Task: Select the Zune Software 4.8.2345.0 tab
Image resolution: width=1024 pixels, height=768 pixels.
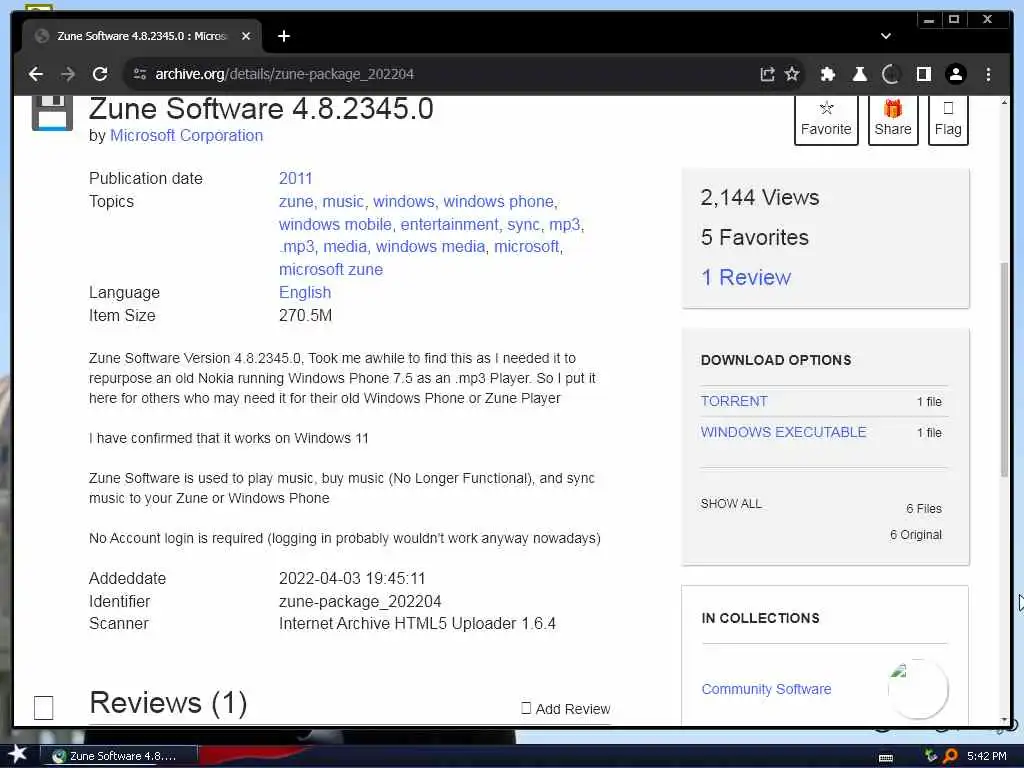Action: (x=142, y=36)
